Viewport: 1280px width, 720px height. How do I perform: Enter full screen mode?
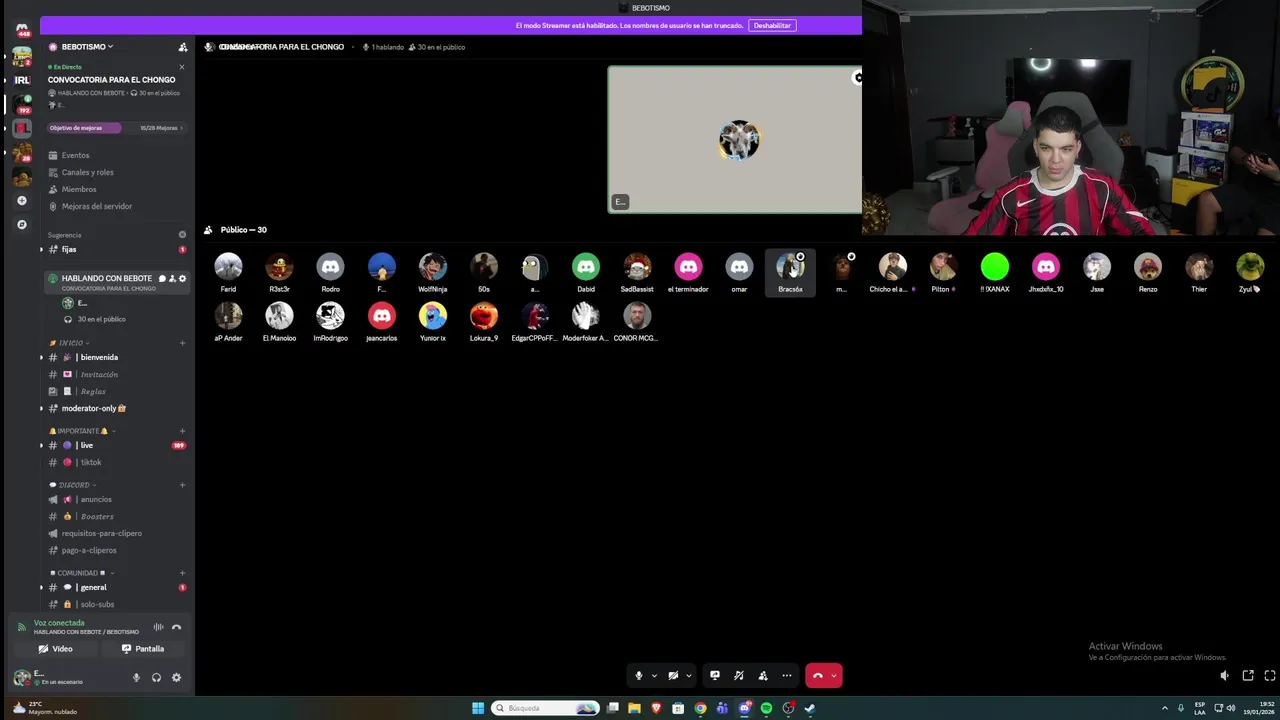click(1270, 676)
